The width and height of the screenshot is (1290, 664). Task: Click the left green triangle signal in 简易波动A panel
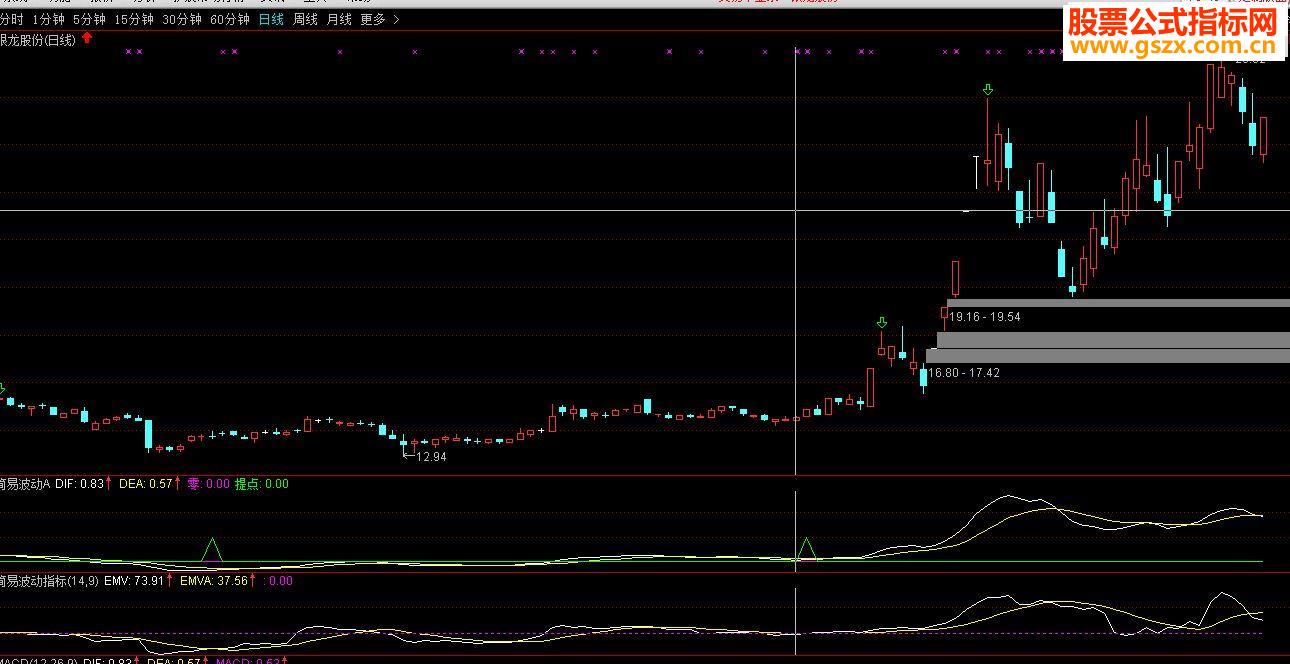click(x=211, y=549)
